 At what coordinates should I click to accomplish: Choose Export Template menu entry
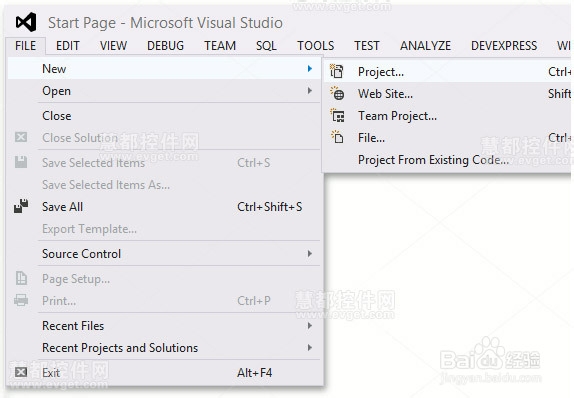[164, 229]
